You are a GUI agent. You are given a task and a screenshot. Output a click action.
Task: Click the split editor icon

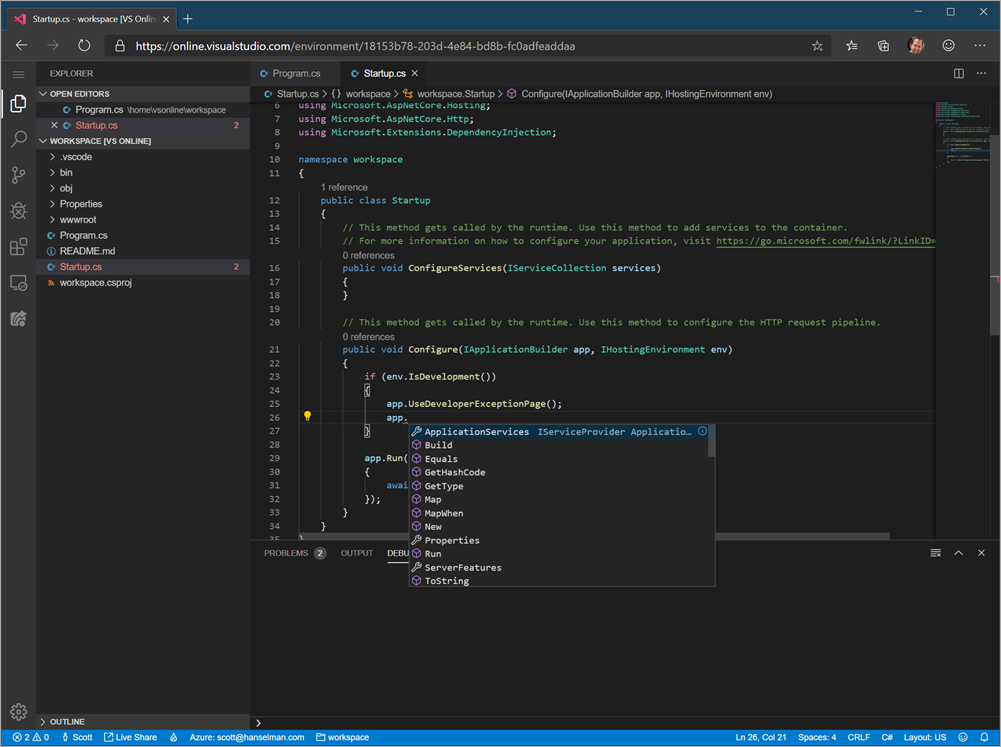[x=958, y=73]
